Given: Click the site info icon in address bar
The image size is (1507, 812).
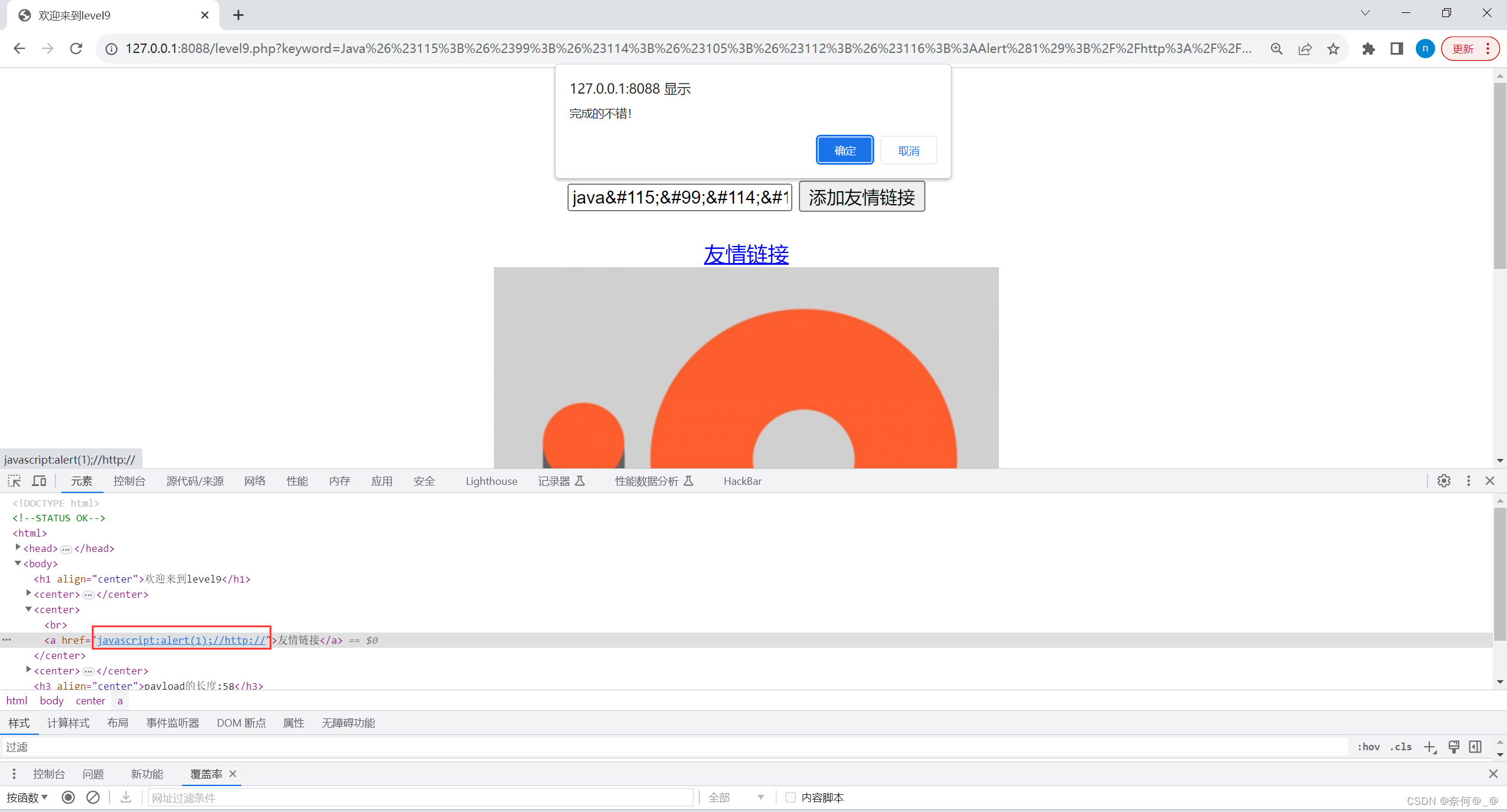Looking at the screenshot, I should point(111,49).
